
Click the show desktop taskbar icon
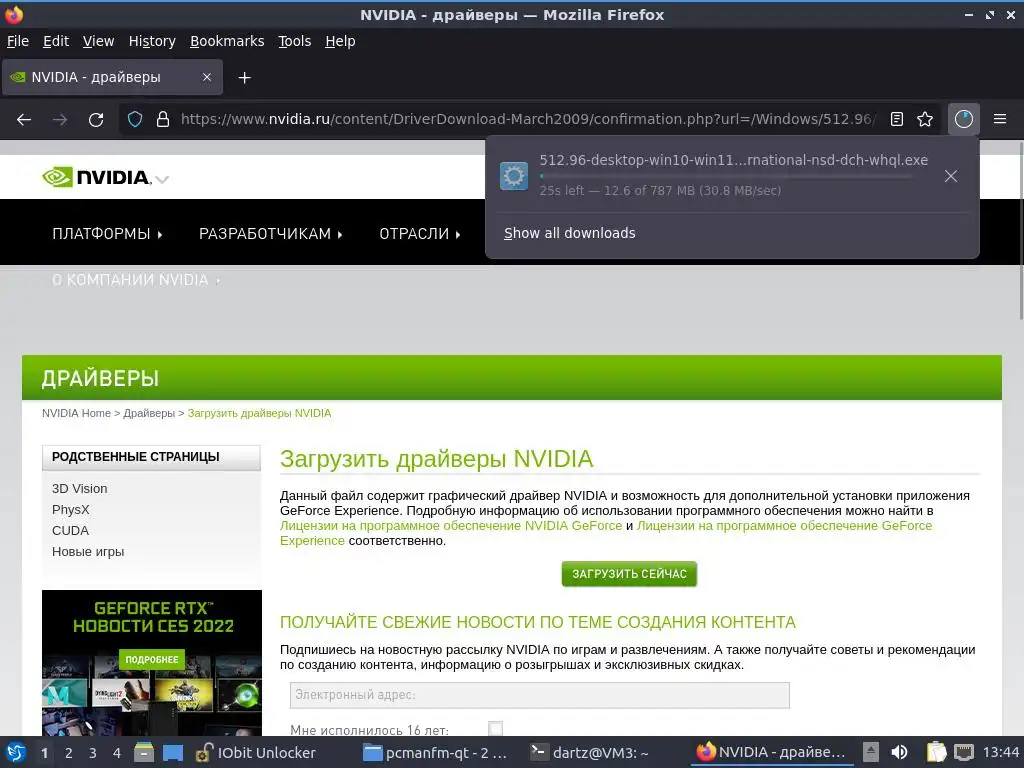[173, 752]
